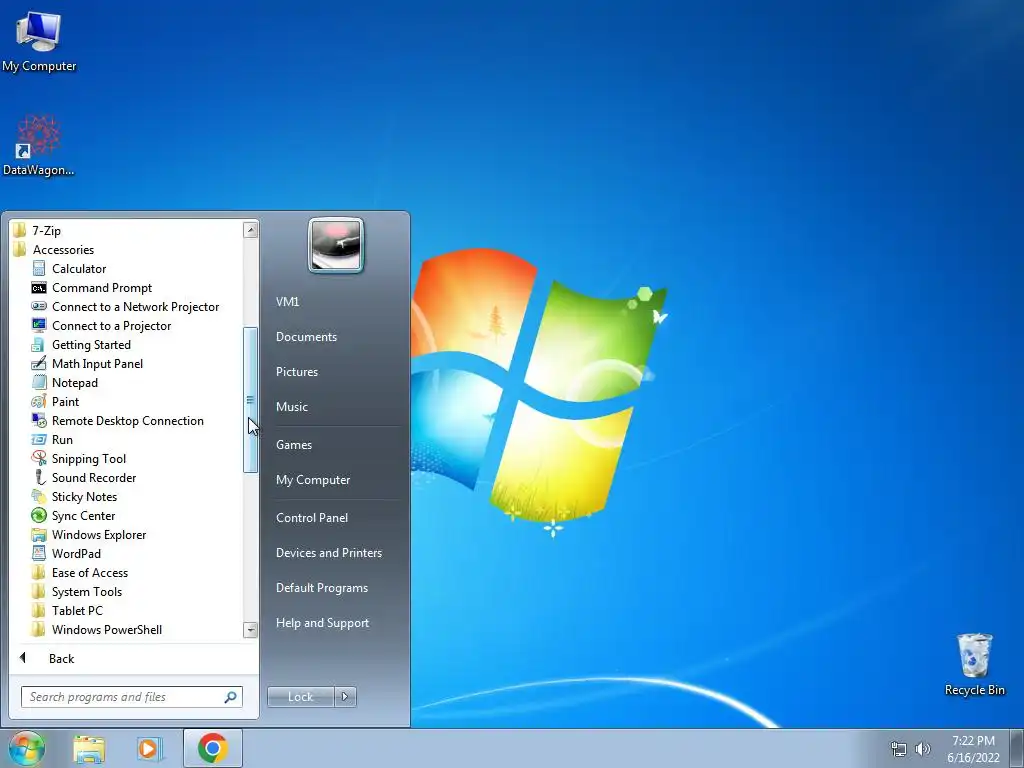
Task: Open the shutdown options arrow beside Lock
Action: click(x=345, y=697)
